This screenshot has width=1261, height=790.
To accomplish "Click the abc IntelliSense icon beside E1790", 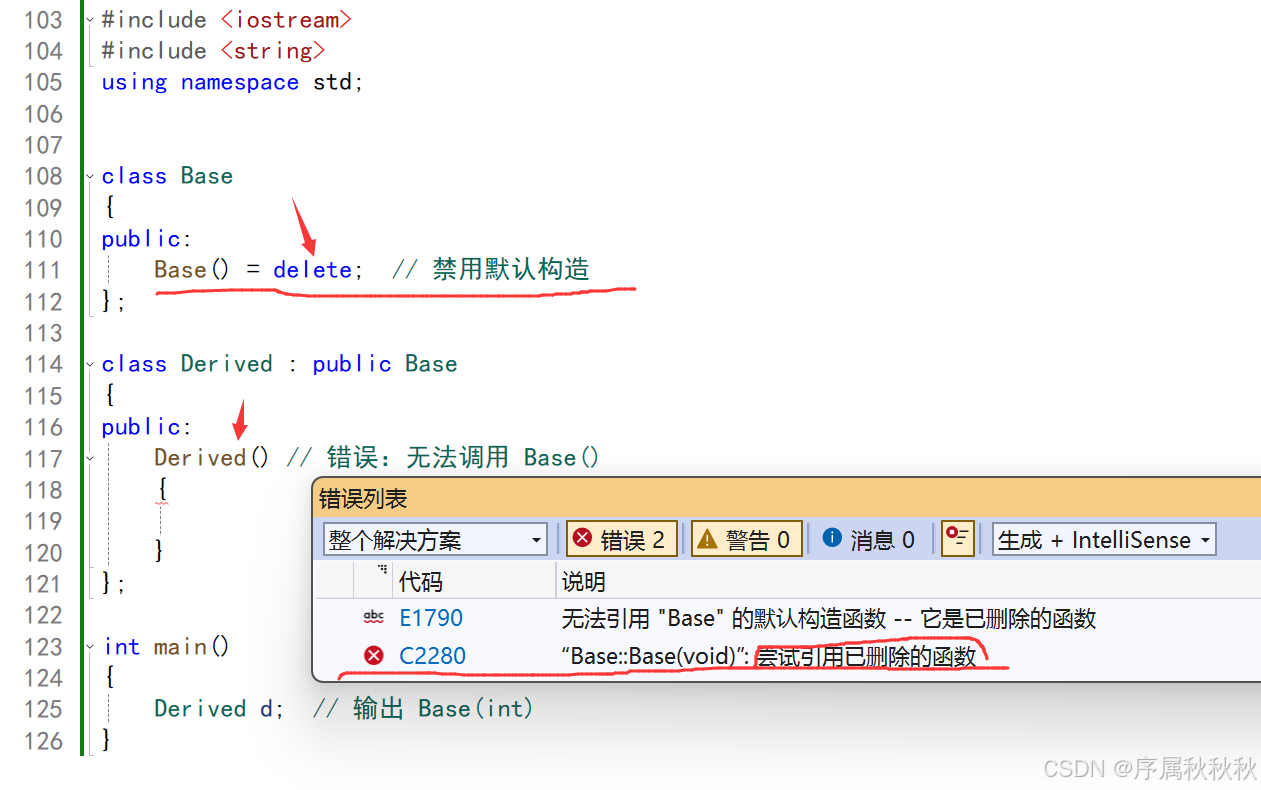I will pos(373,617).
